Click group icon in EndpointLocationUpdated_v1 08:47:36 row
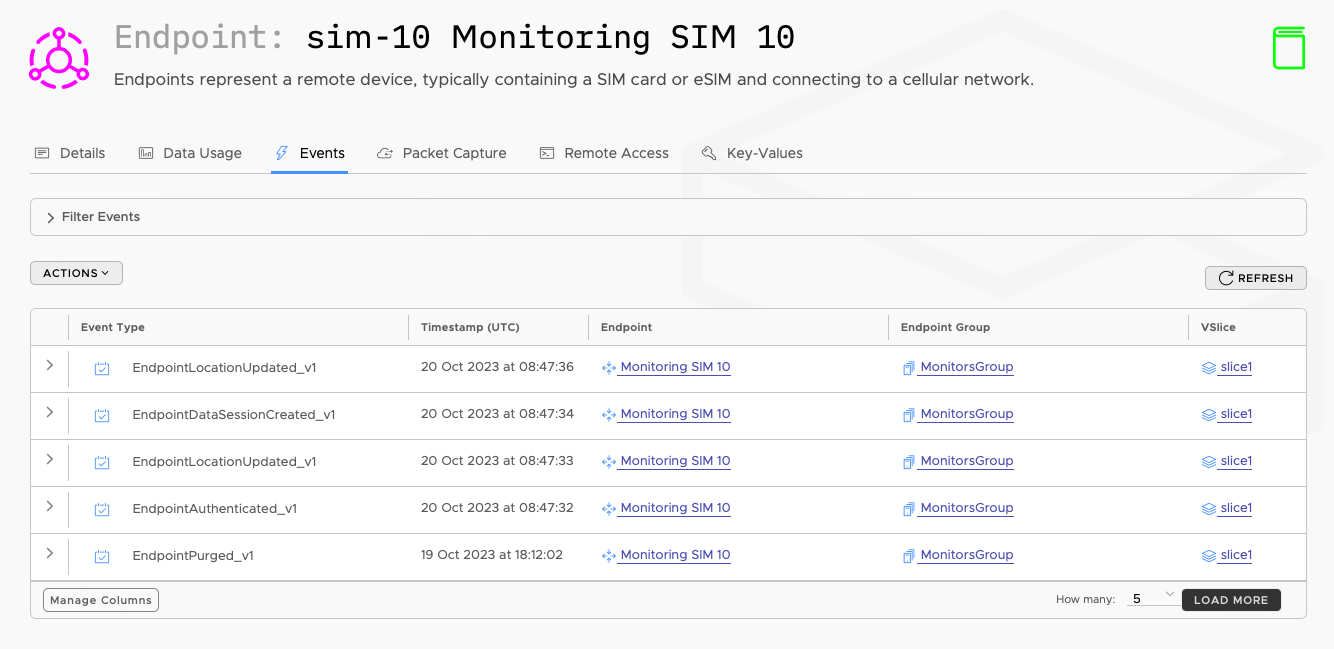The width and height of the screenshot is (1334, 649). [x=908, y=368]
